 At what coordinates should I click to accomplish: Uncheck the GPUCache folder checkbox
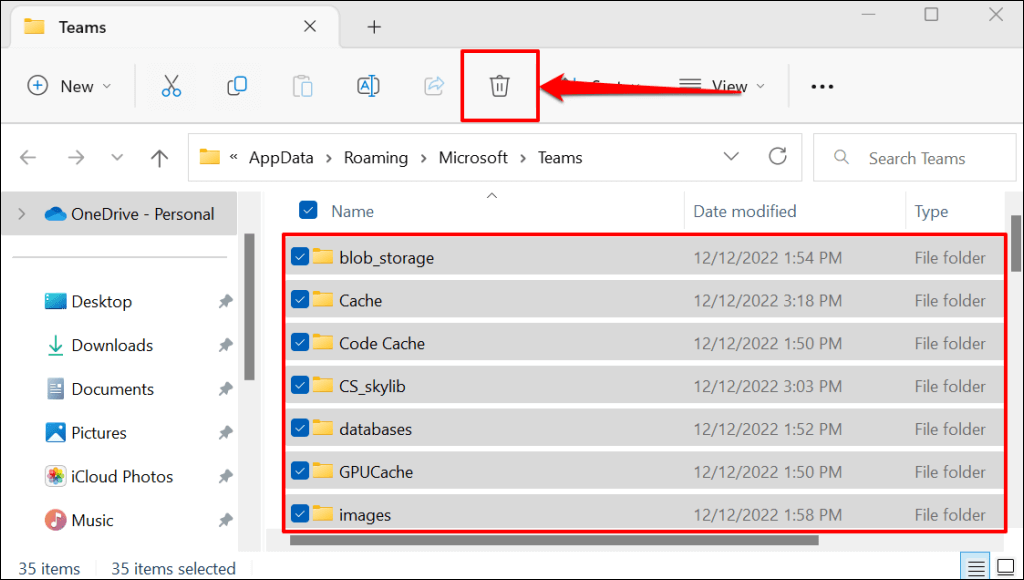click(300, 471)
